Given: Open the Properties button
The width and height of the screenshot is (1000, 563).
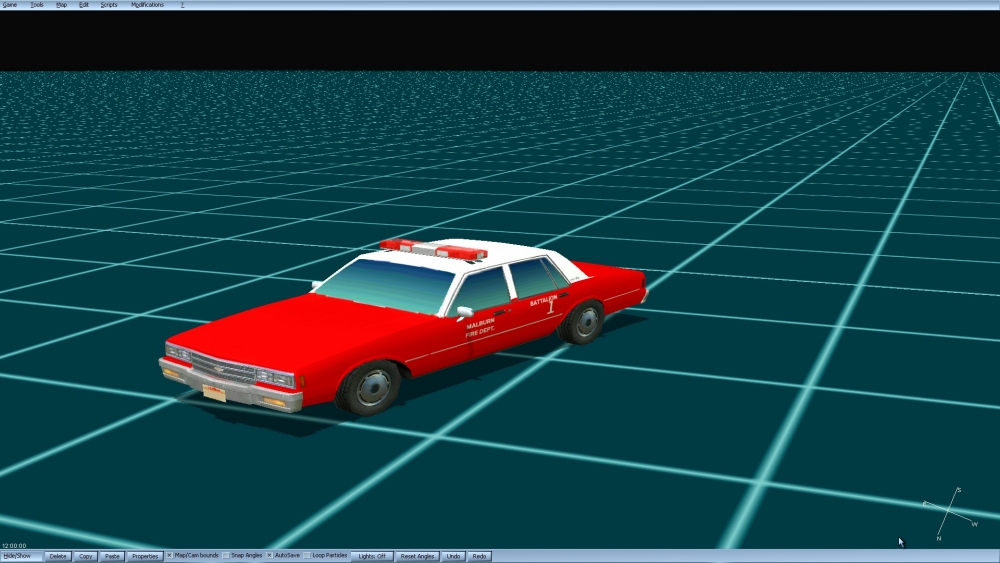Looking at the screenshot, I should (x=145, y=556).
